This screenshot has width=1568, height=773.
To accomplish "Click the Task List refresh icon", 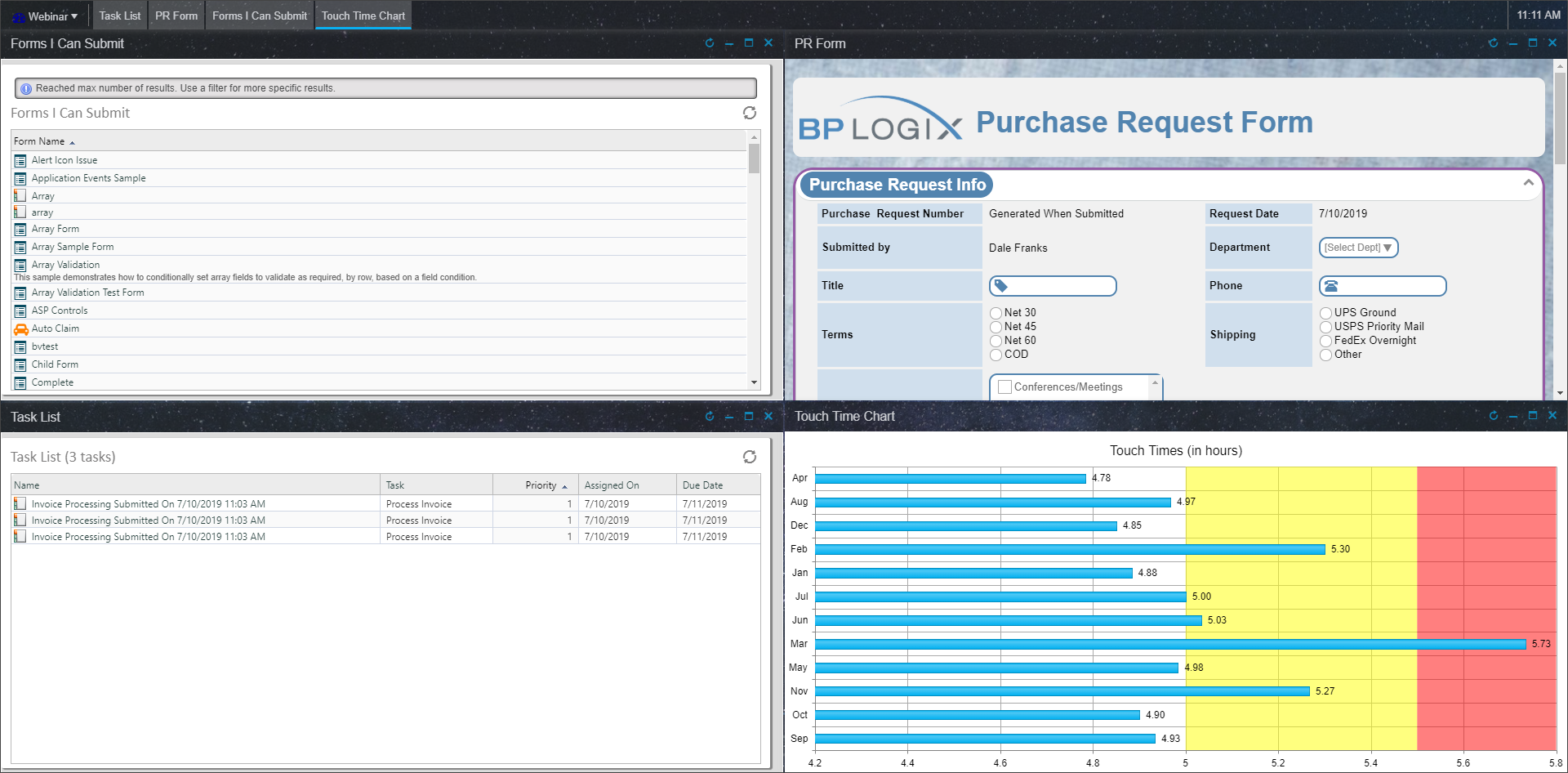I will 749,457.
